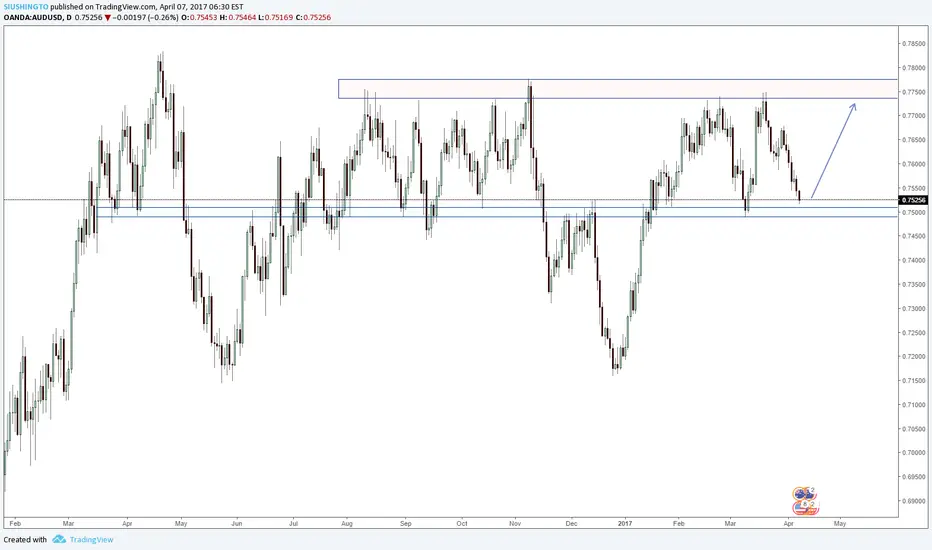The width and height of the screenshot is (932, 550).
Task: Click the Jul label on time axis
Action: [293, 524]
